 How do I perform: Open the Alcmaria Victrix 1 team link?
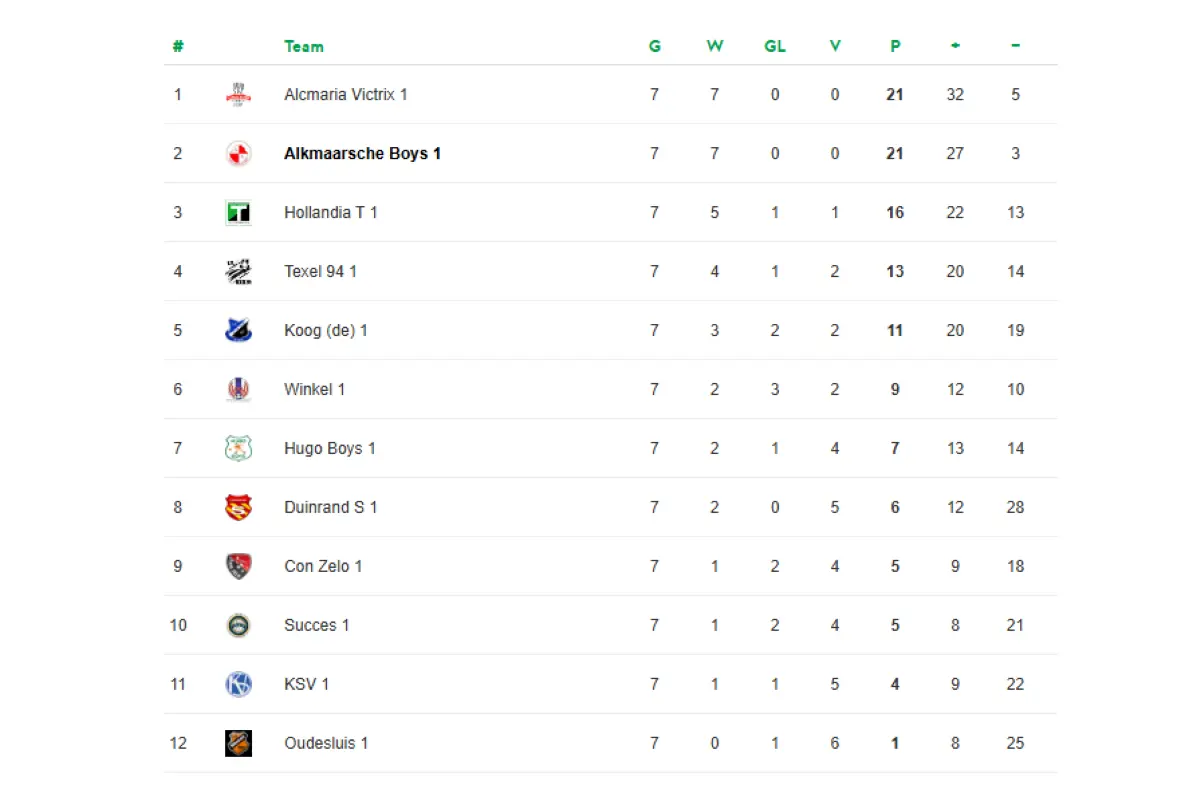click(x=345, y=95)
